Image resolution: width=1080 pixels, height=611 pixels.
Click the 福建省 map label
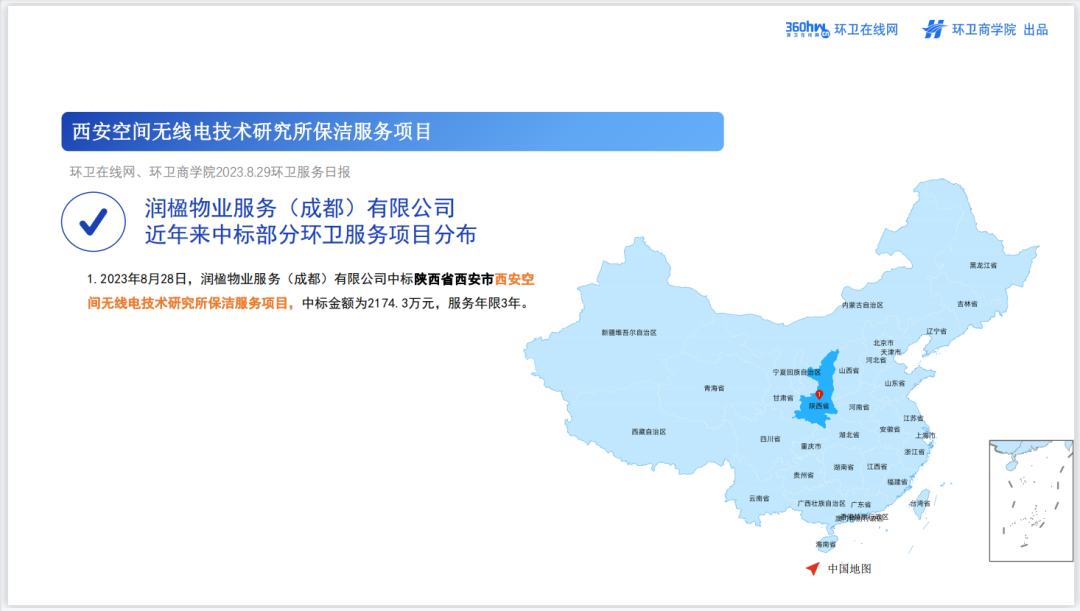[x=897, y=482]
